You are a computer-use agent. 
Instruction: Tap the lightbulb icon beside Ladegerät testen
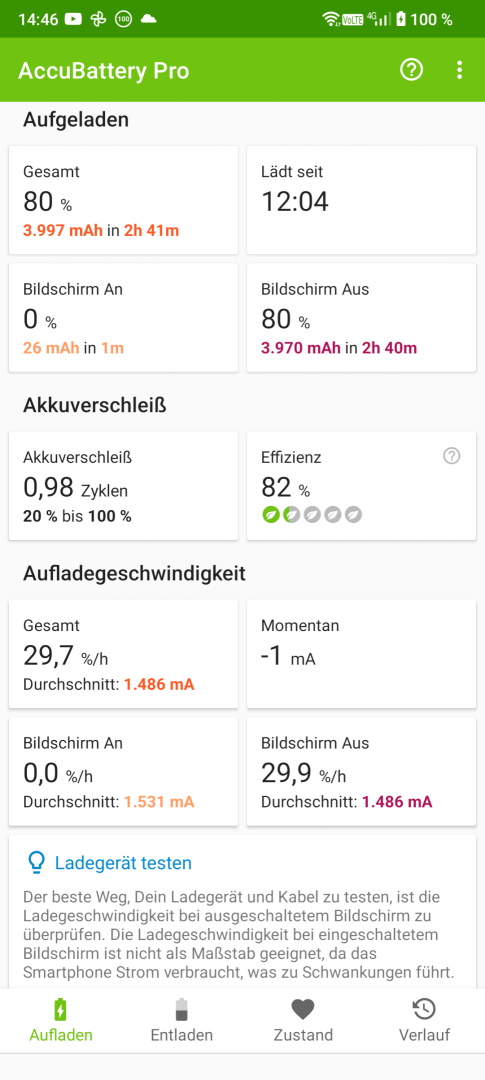point(36,862)
